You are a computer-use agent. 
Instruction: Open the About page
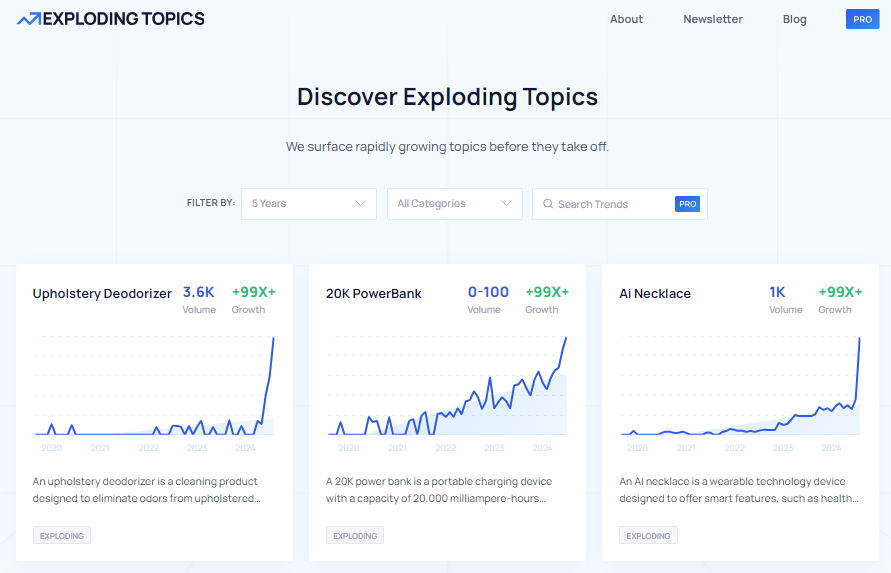(x=626, y=19)
